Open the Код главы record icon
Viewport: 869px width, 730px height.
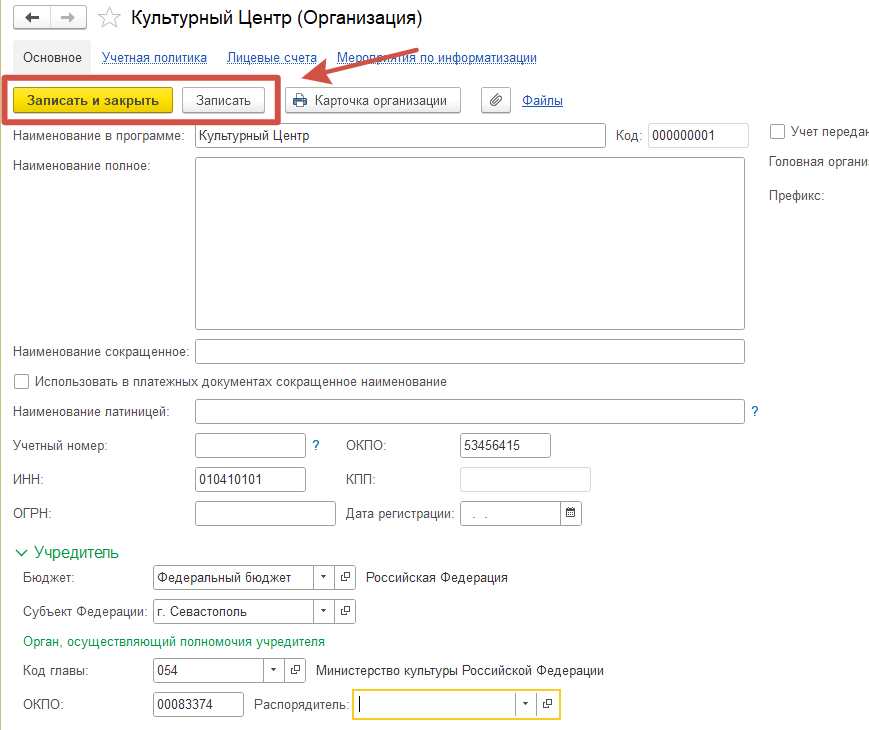pos(295,670)
